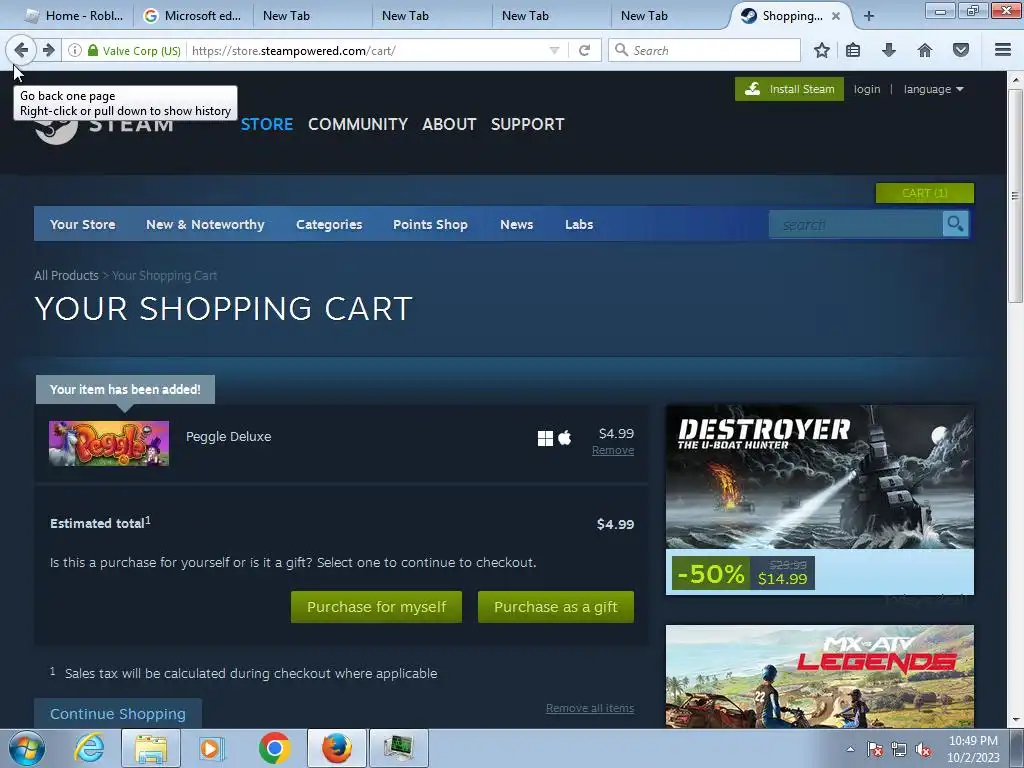Click Continue Shopping button
The height and width of the screenshot is (768, 1024).
click(118, 714)
